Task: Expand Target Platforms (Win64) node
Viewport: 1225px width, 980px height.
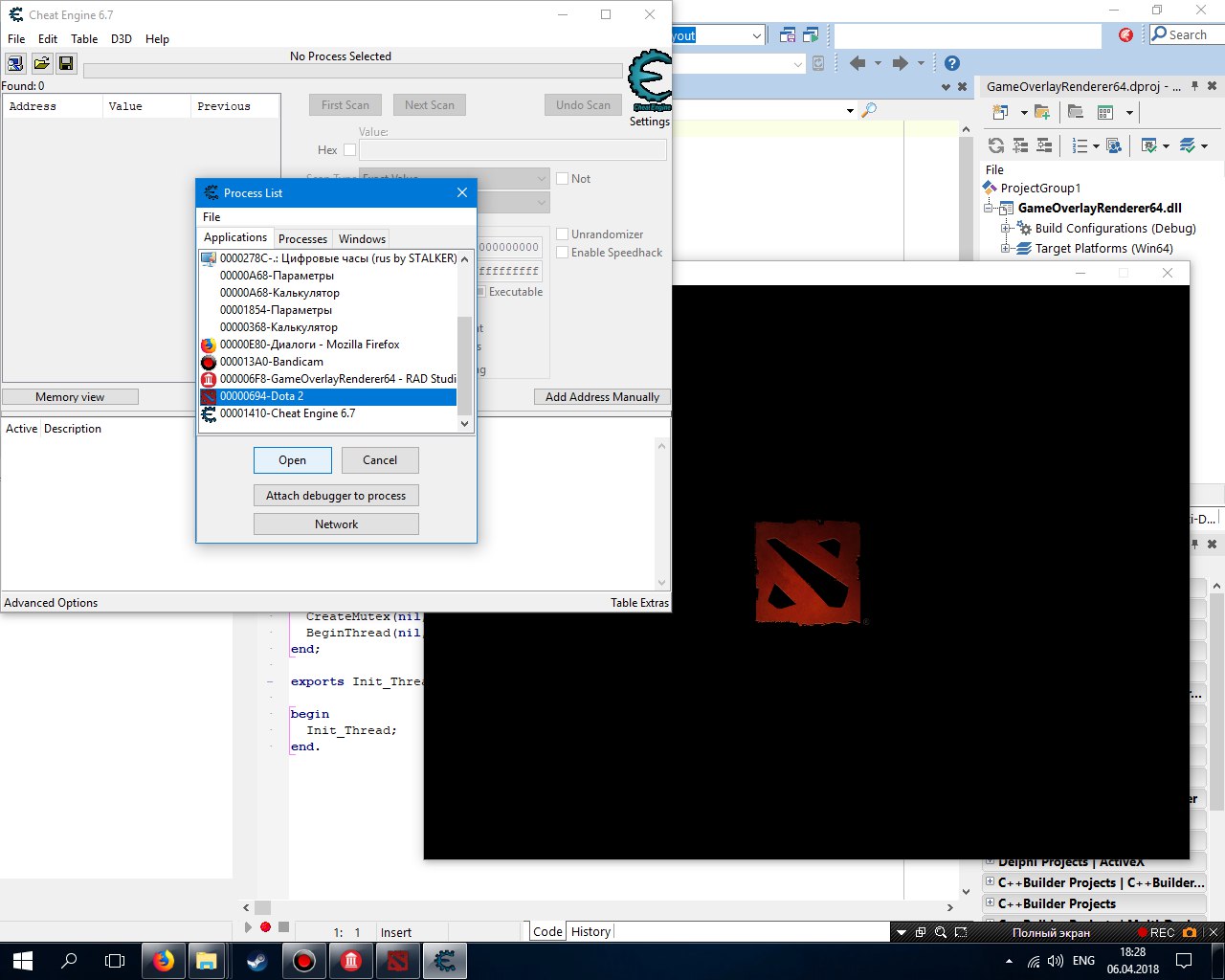Action: pyautogui.click(x=1006, y=249)
